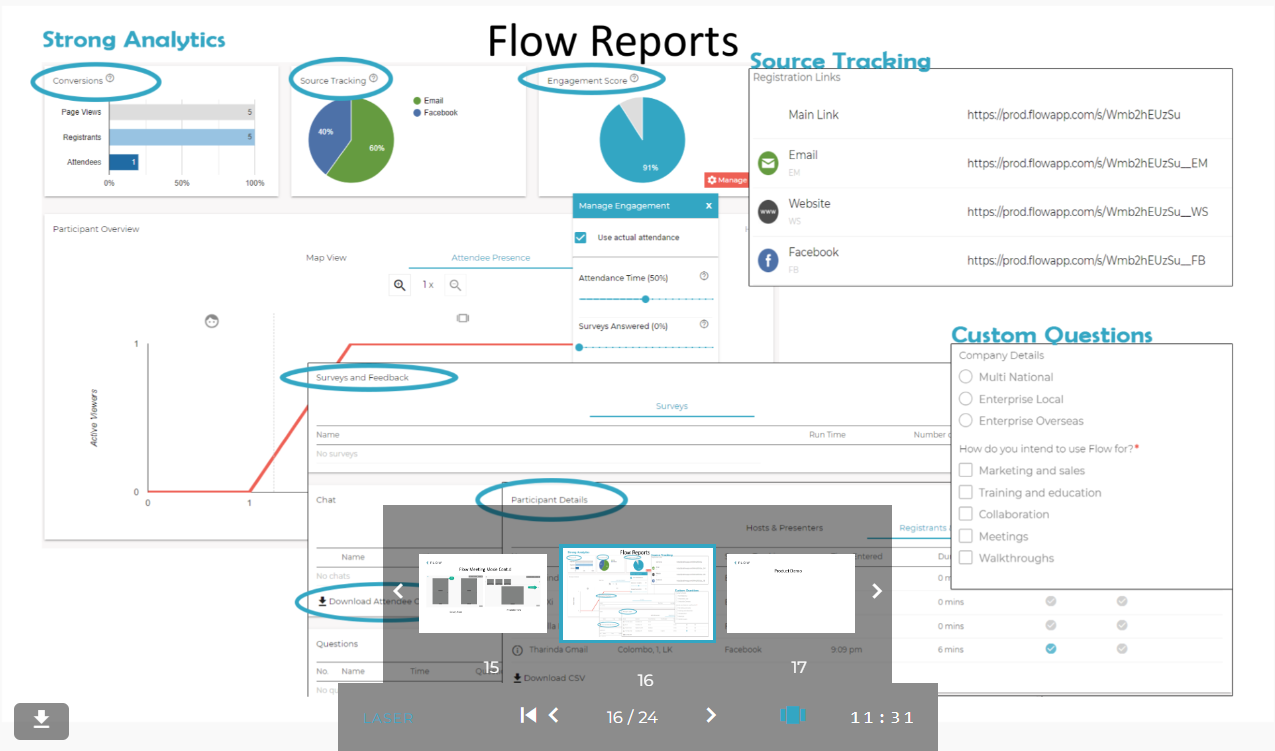Open help icon for Surveys Answered
Screen dimensions: 1275x751
704,324
